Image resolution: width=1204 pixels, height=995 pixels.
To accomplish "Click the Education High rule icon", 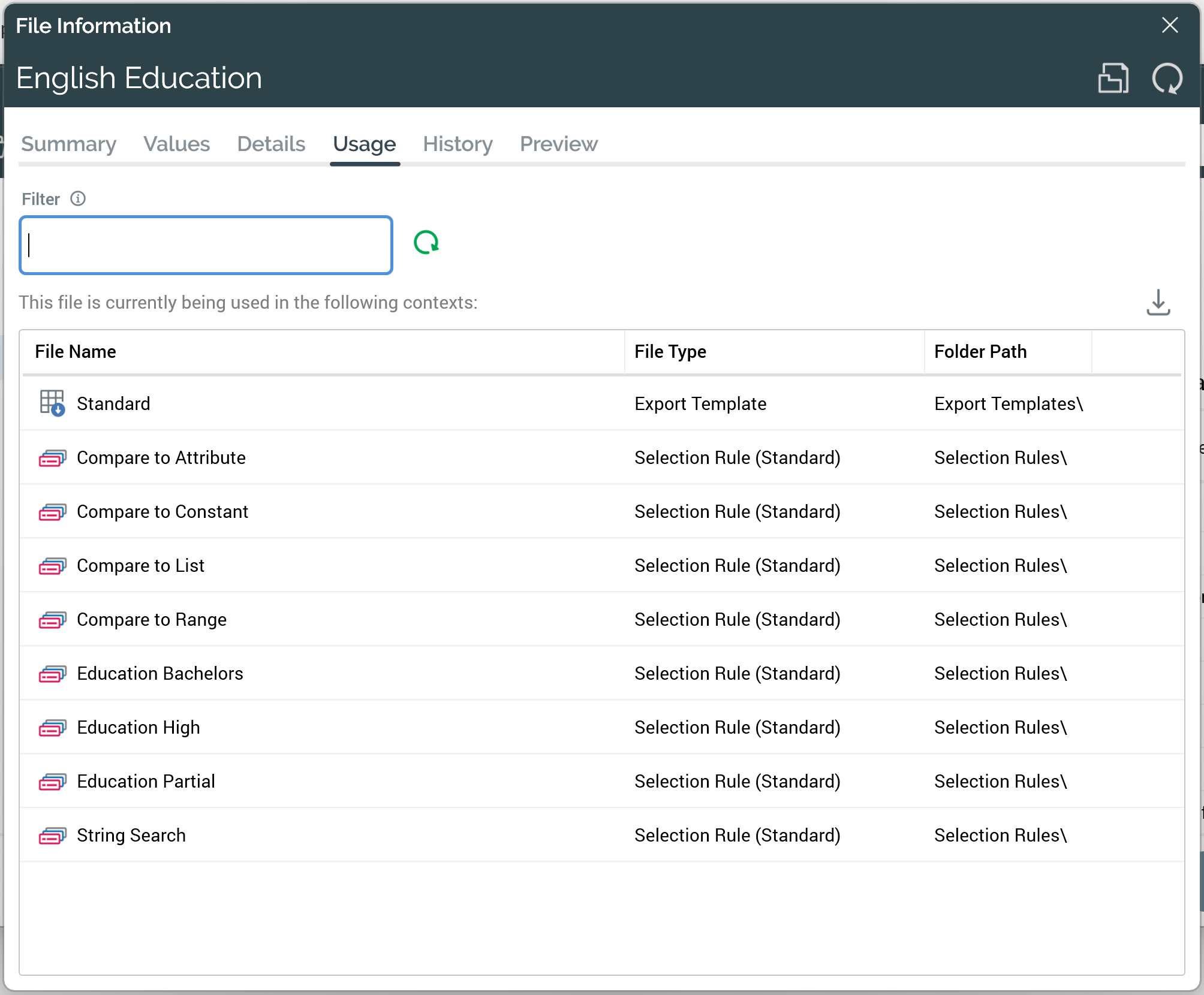I will [52, 728].
